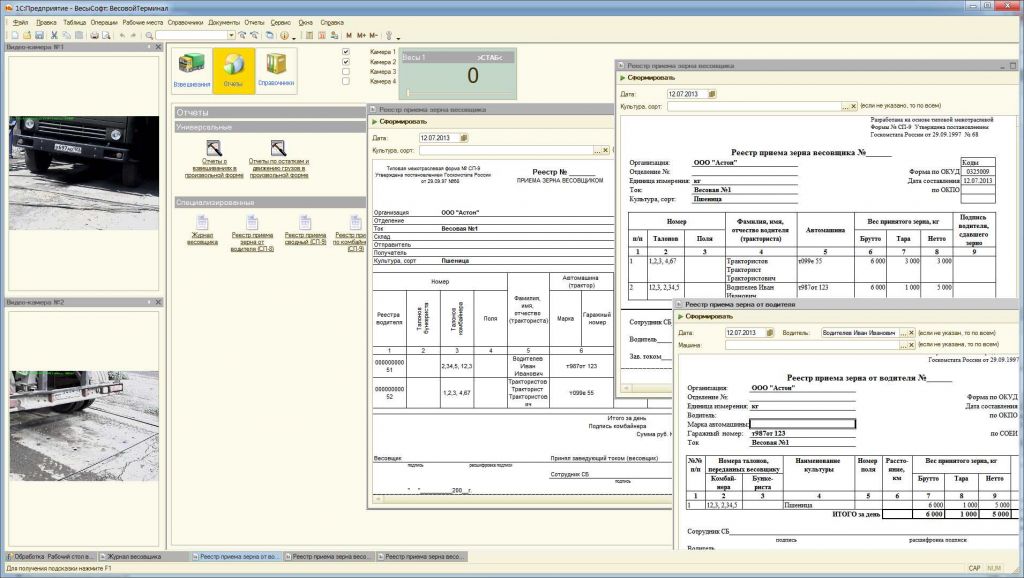Click the calendar toolbar icon

pyautogui.click(x=322, y=35)
